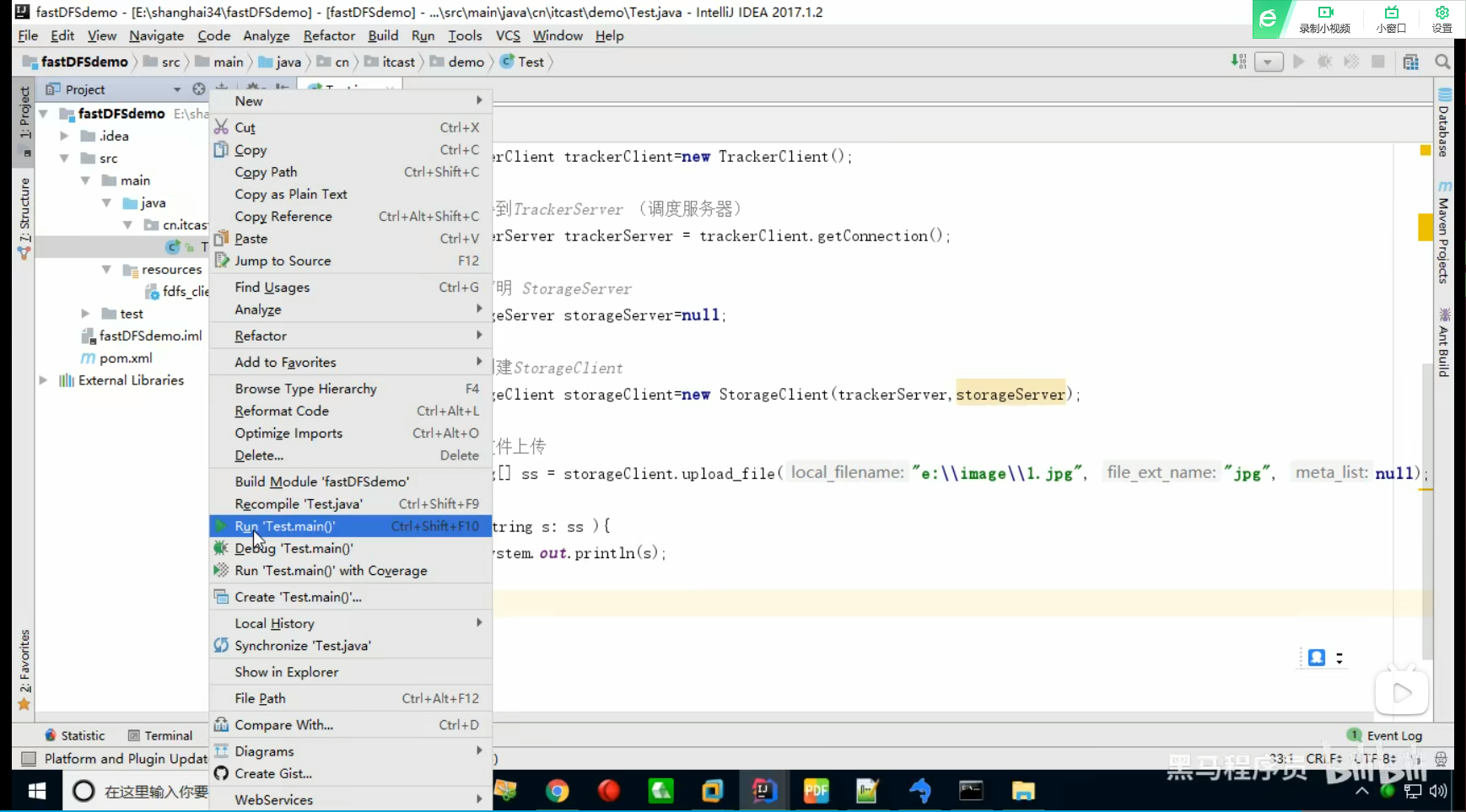Open the Structure tool window tab
The width and height of the screenshot is (1466, 812).
[24, 218]
